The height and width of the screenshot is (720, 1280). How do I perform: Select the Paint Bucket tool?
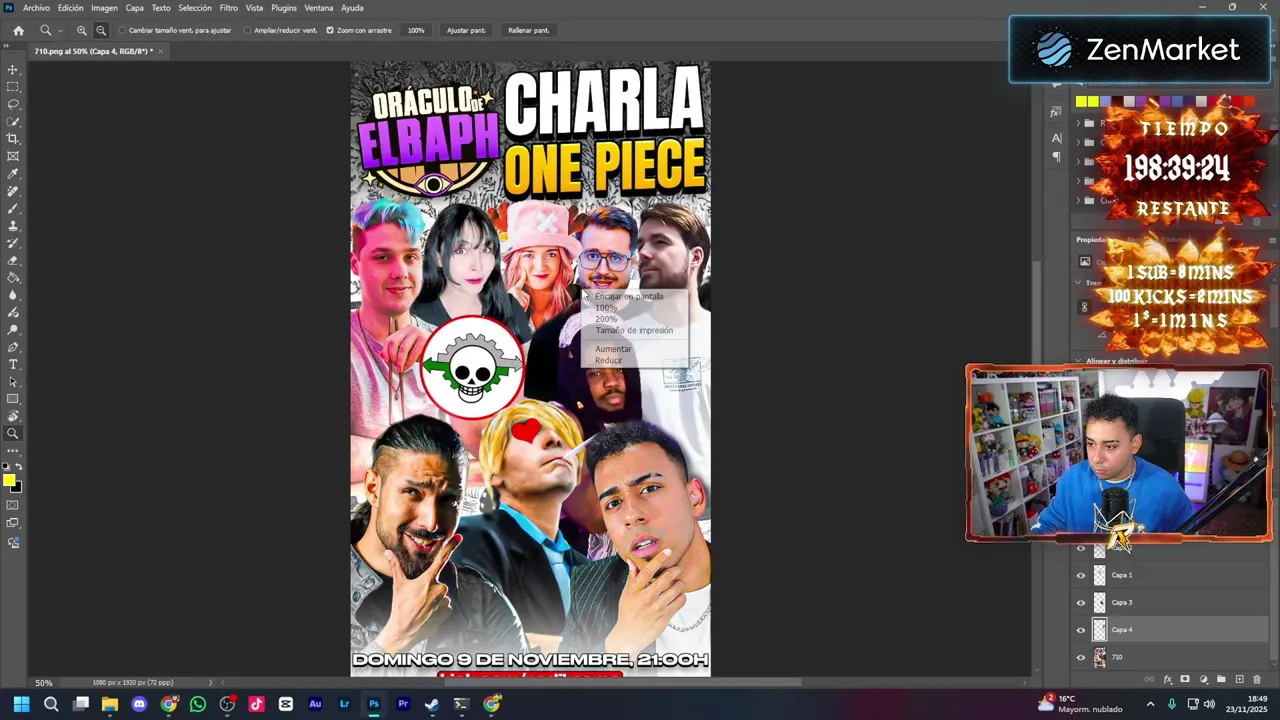click(13, 278)
